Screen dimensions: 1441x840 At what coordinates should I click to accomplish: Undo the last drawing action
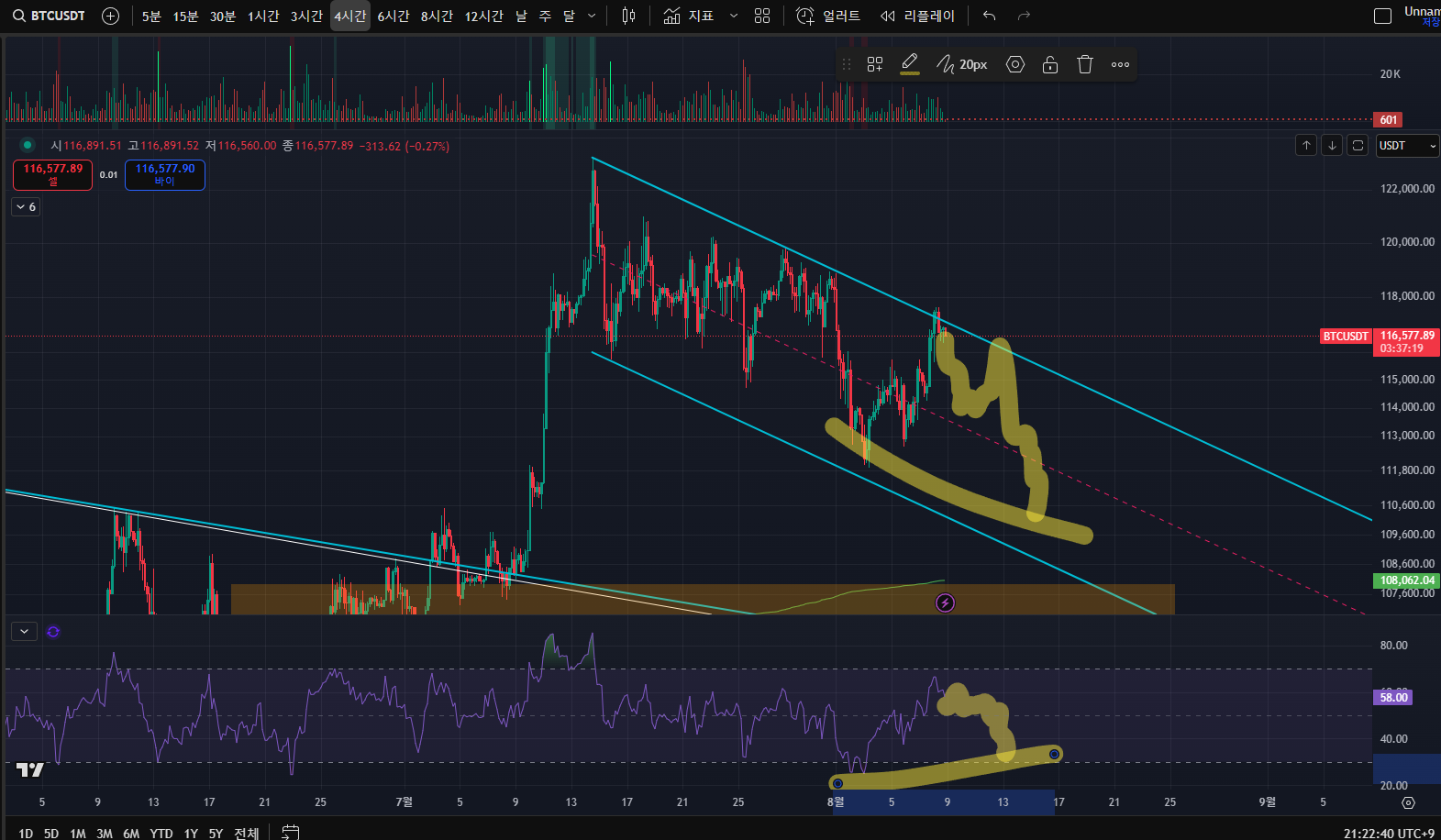989,16
